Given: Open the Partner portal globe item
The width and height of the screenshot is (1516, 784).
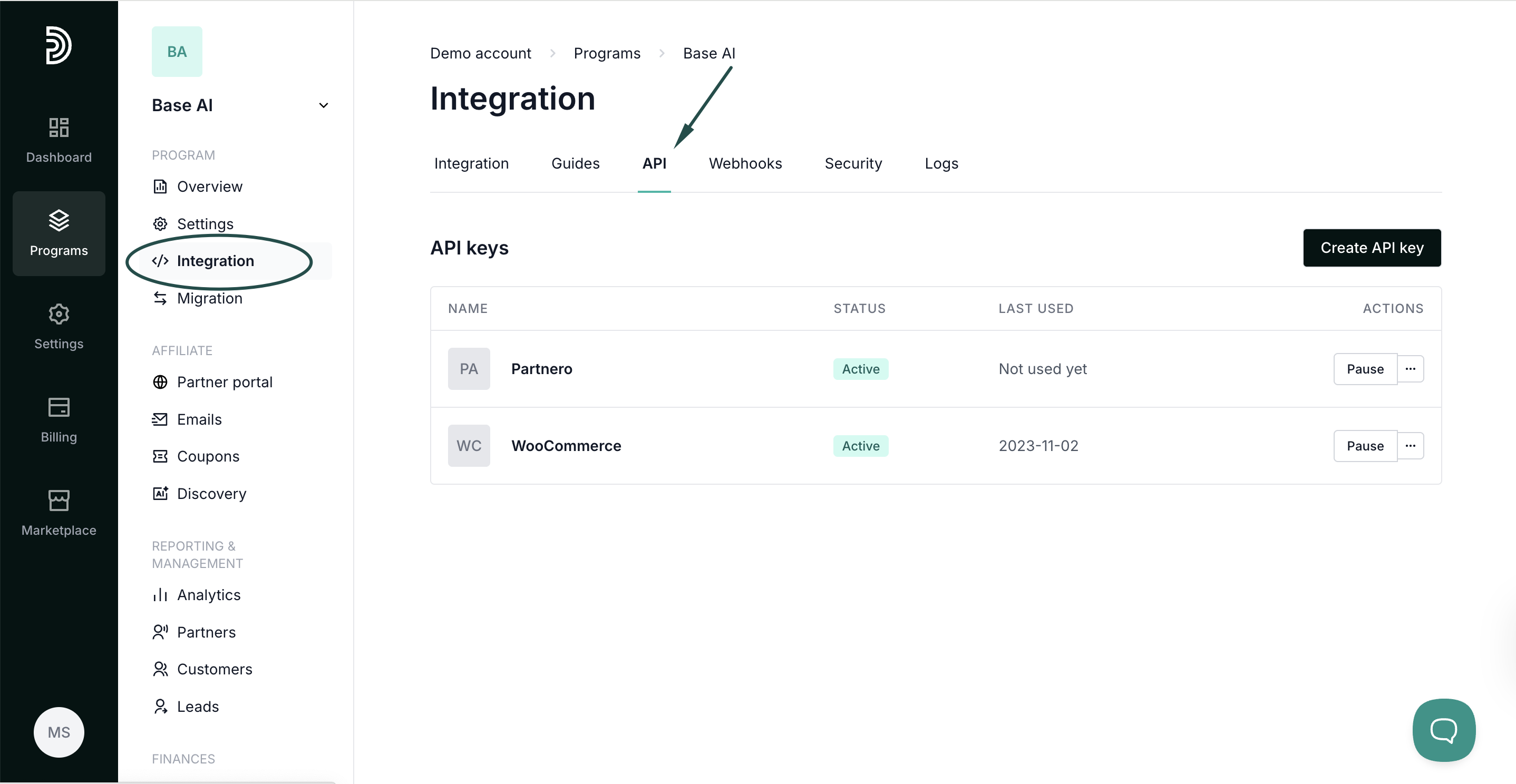Looking at the screenshot, I should coord(224,383).
